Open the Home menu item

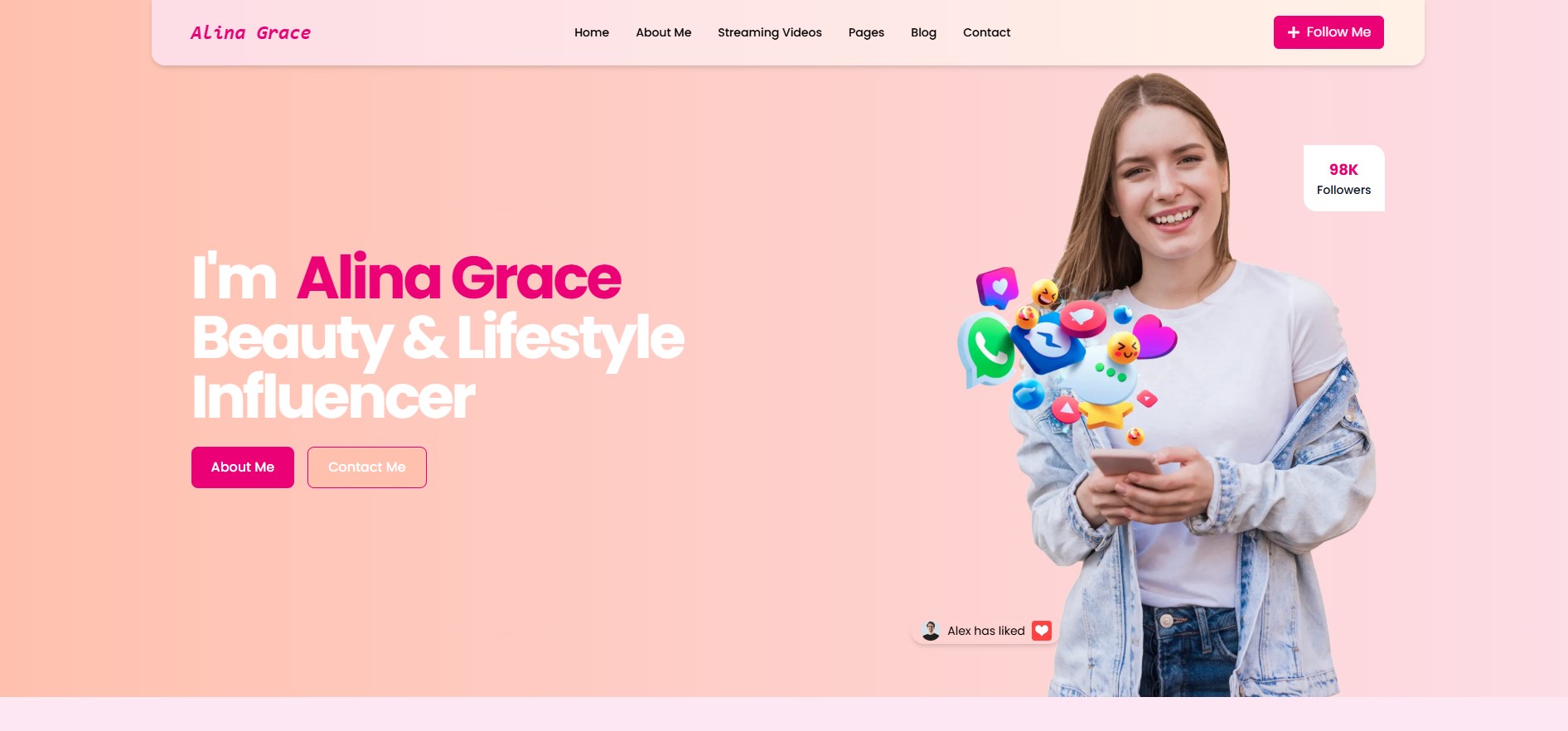[592, 32]
